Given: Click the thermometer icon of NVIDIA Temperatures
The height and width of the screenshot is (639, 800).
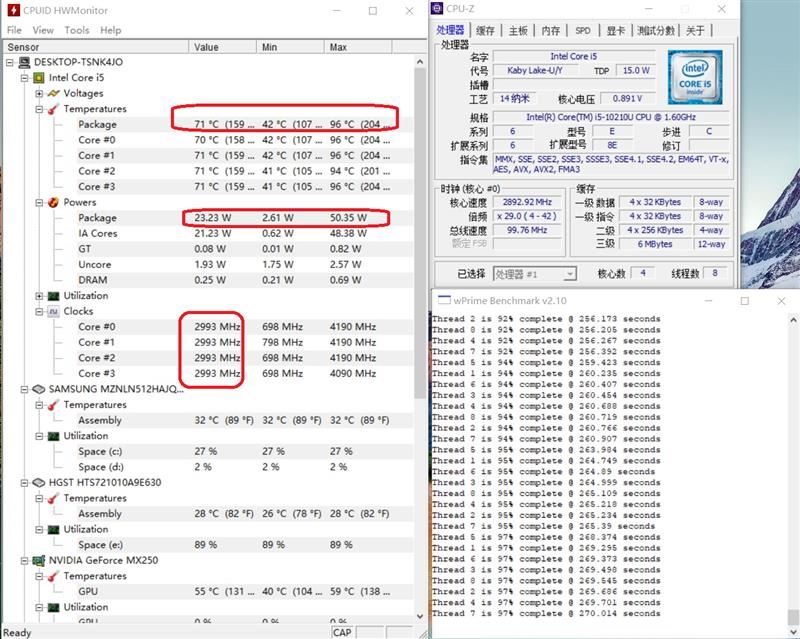Looking at the screenshot, I should 53,576.
